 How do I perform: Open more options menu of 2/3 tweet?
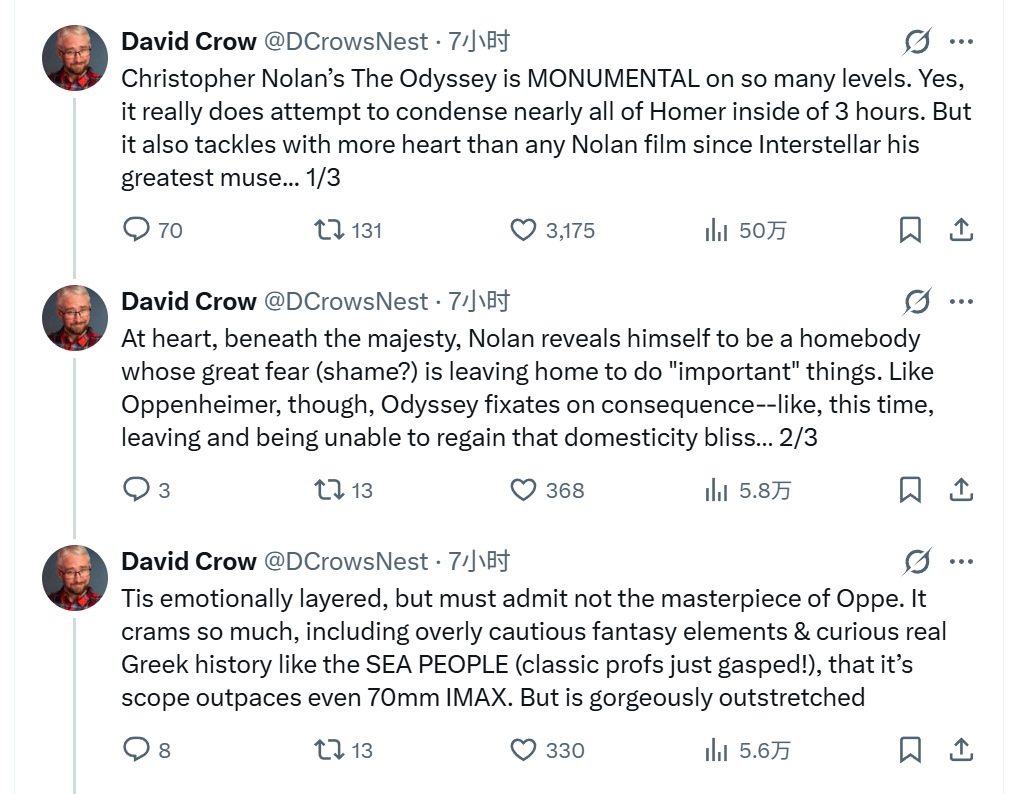tap(961, 302)
